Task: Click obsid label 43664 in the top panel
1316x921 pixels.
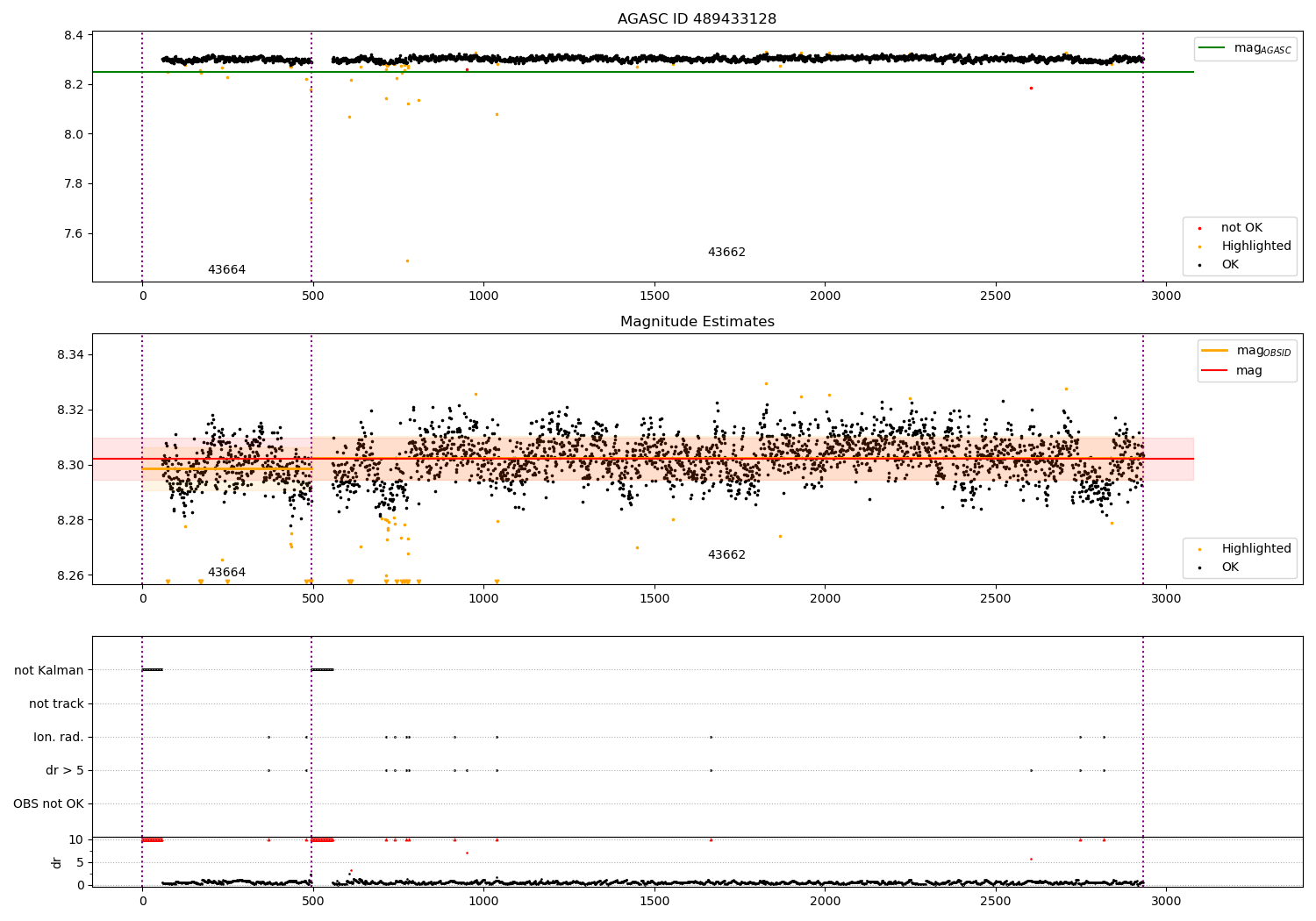Action: (x=226, y=269)
